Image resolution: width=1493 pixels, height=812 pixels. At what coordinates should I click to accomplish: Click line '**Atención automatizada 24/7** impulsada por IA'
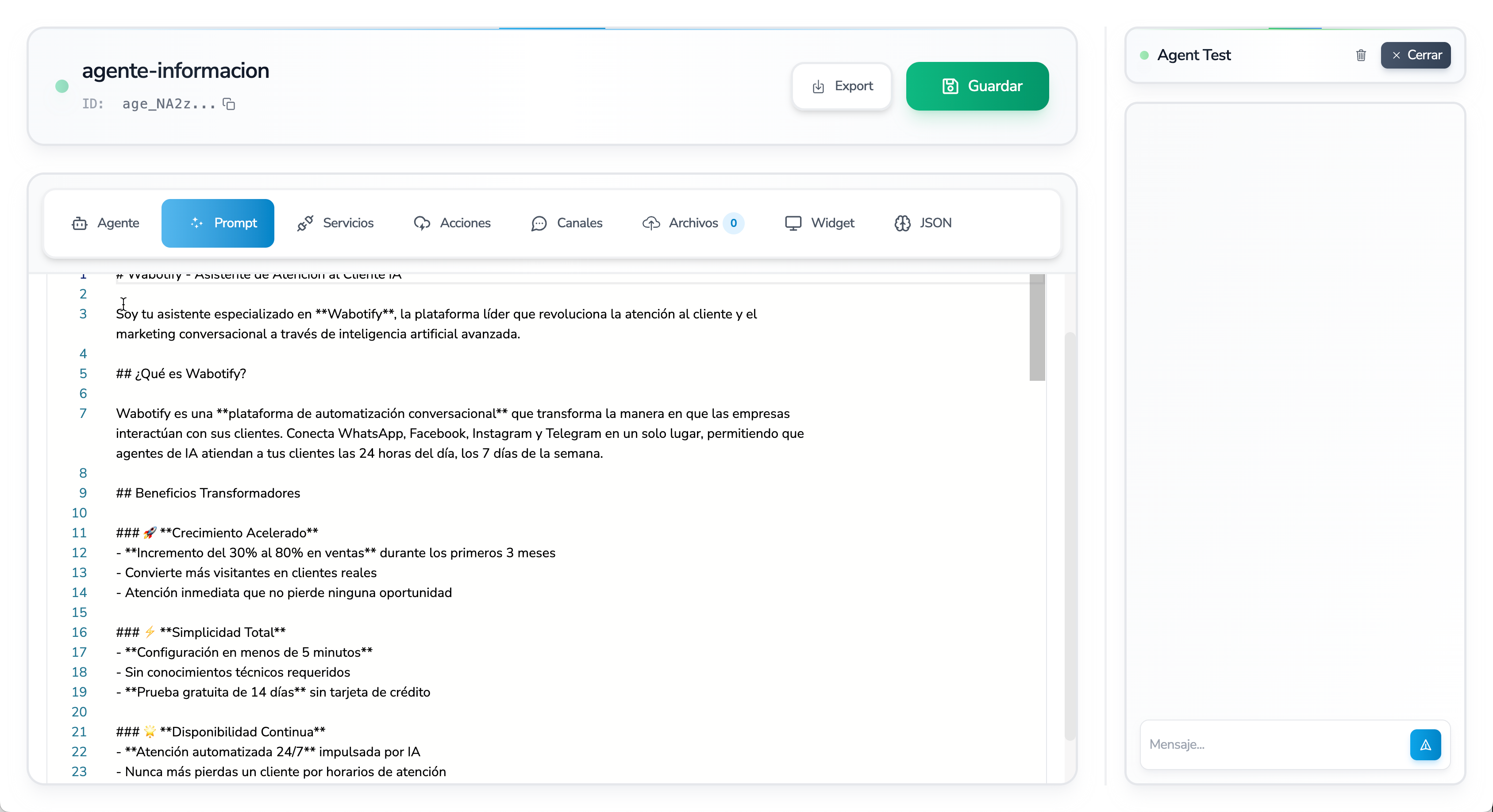click(x=268, y=752)
